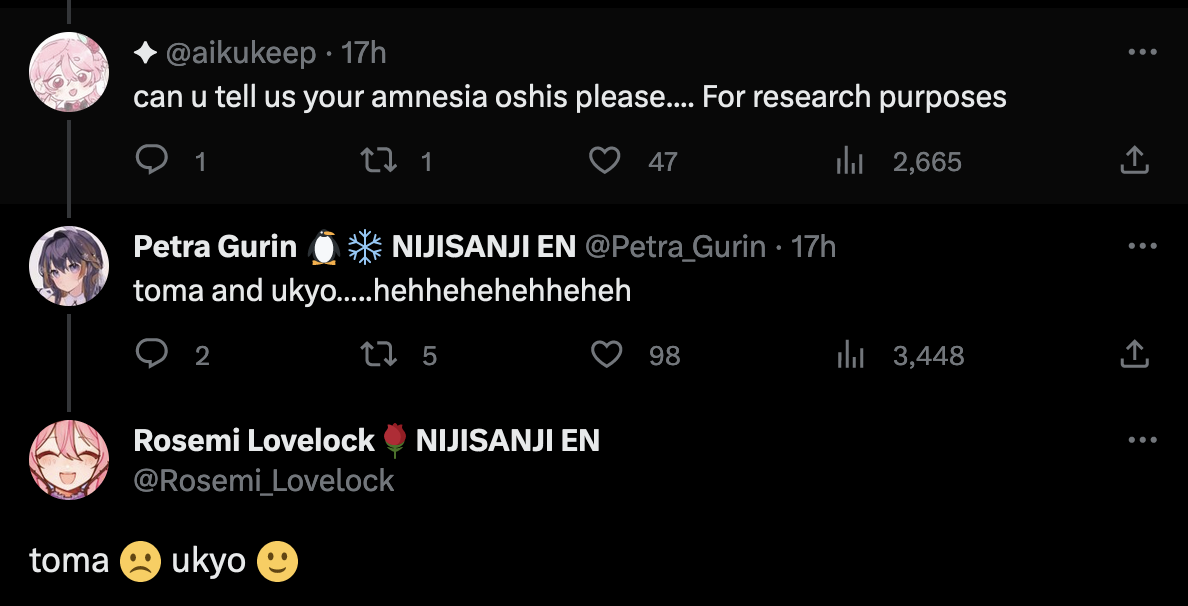Viewport: 1188px width, 606px height.
Task: Like Petra Gurin's tweet
Action: point(606,354)
